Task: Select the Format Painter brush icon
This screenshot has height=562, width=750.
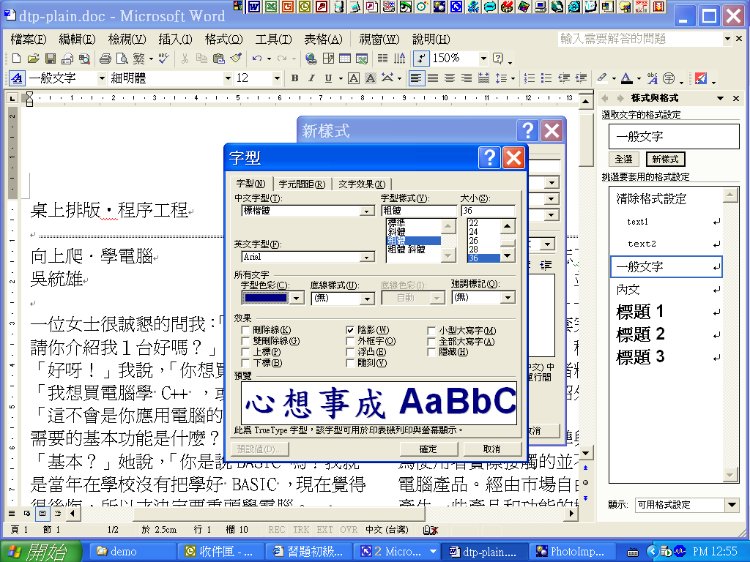Action: [236, 59]
